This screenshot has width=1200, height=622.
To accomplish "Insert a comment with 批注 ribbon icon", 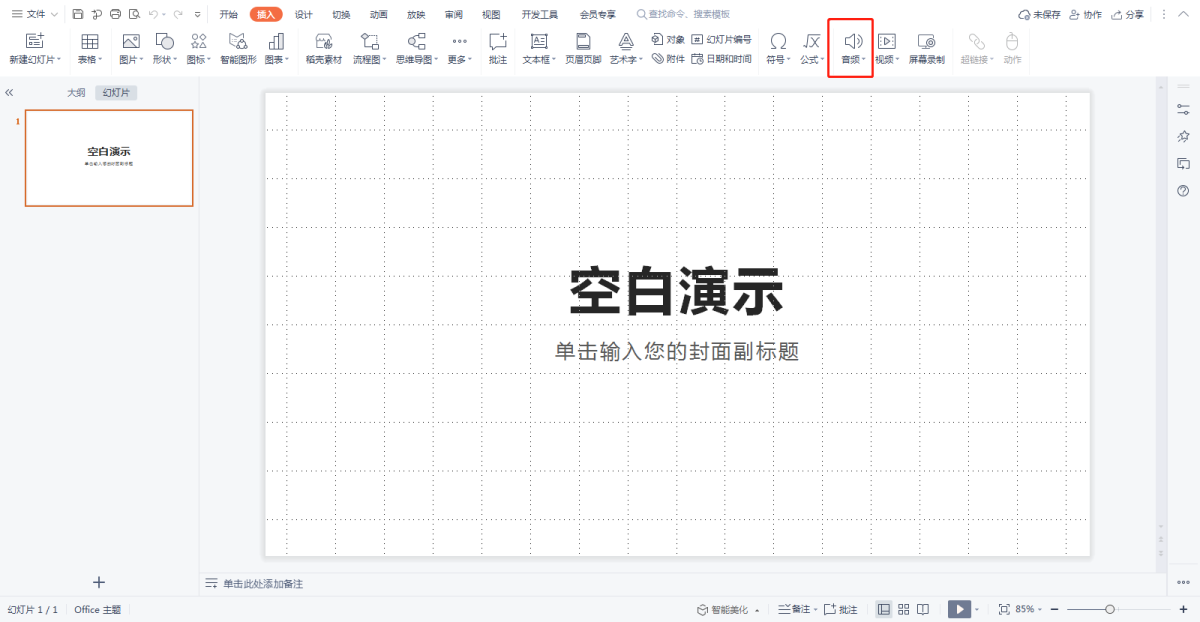I will tap(497, 41).
